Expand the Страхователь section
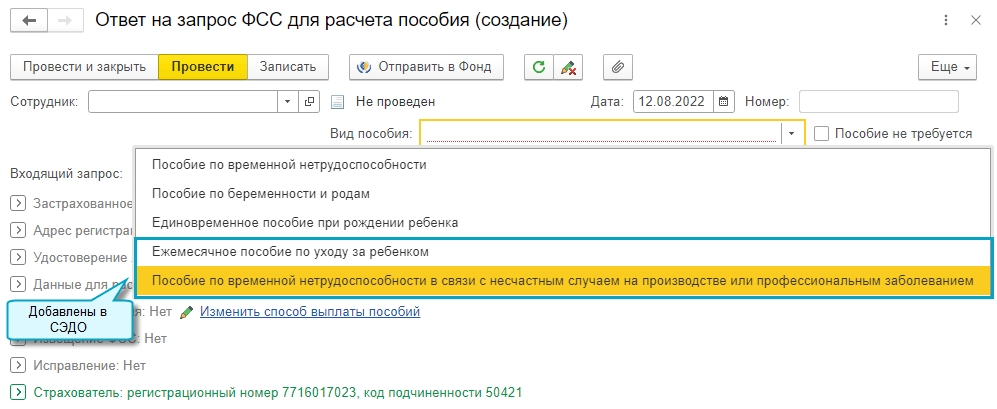997x409 pixels. 17,393
